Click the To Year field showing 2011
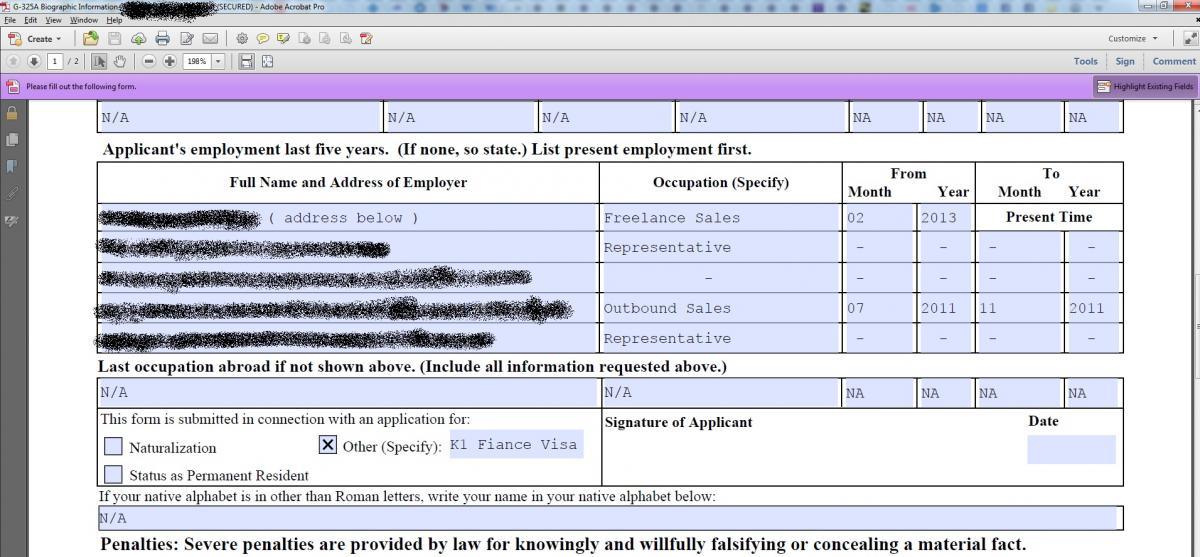This screenshot has height=557, width=1200. [1092, 308]
